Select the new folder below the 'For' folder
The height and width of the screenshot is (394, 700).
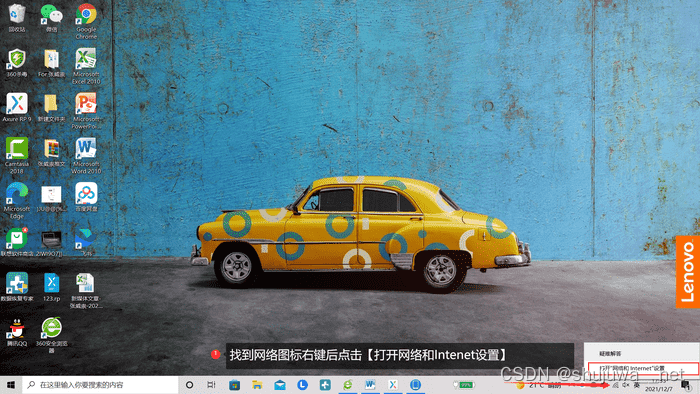pyautogui.click(x=51, y=108)
